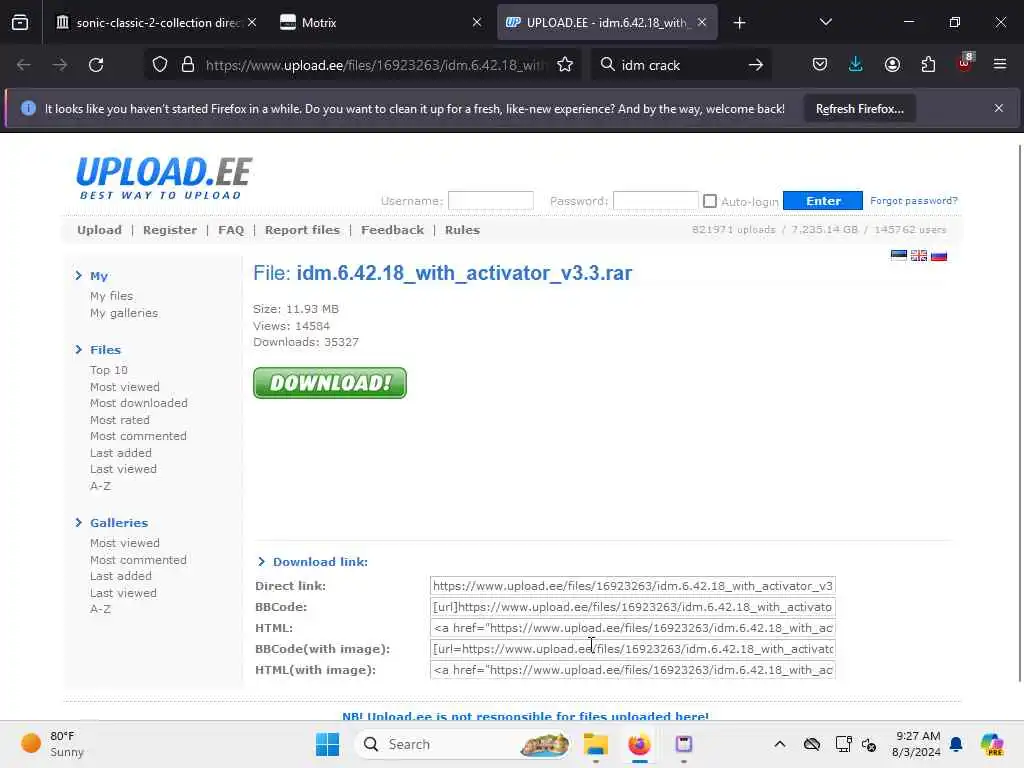
Task: Open Most rated files list
Action: pyautogui.click(x=120, y=420)
